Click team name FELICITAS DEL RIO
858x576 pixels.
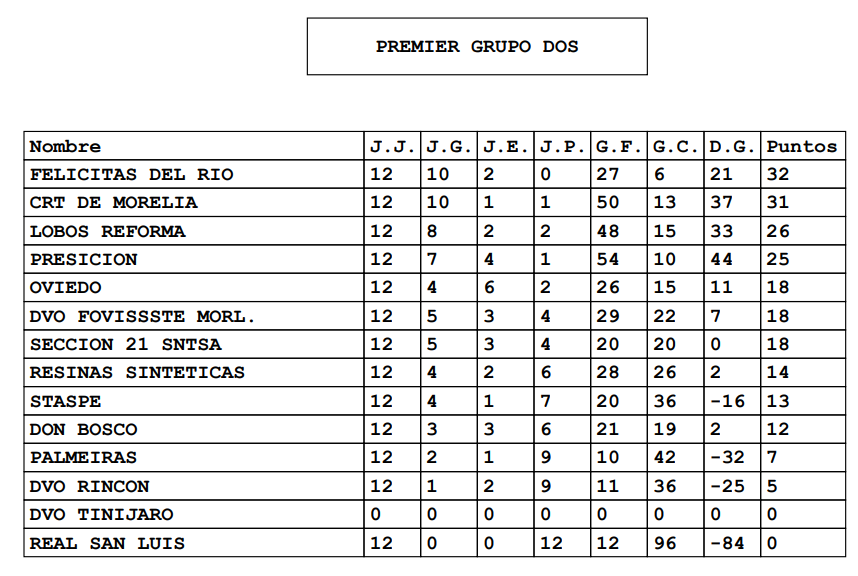(131, 174)
